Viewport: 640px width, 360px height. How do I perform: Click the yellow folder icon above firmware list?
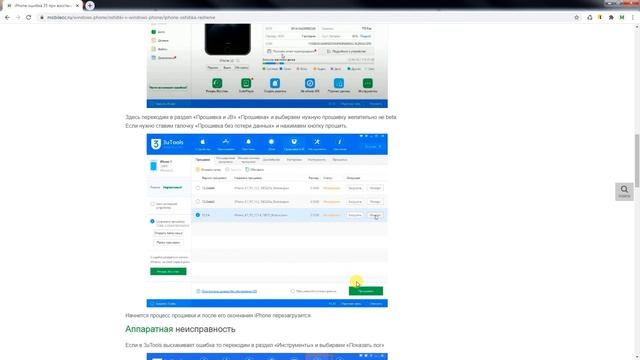[x=198, y=169]
